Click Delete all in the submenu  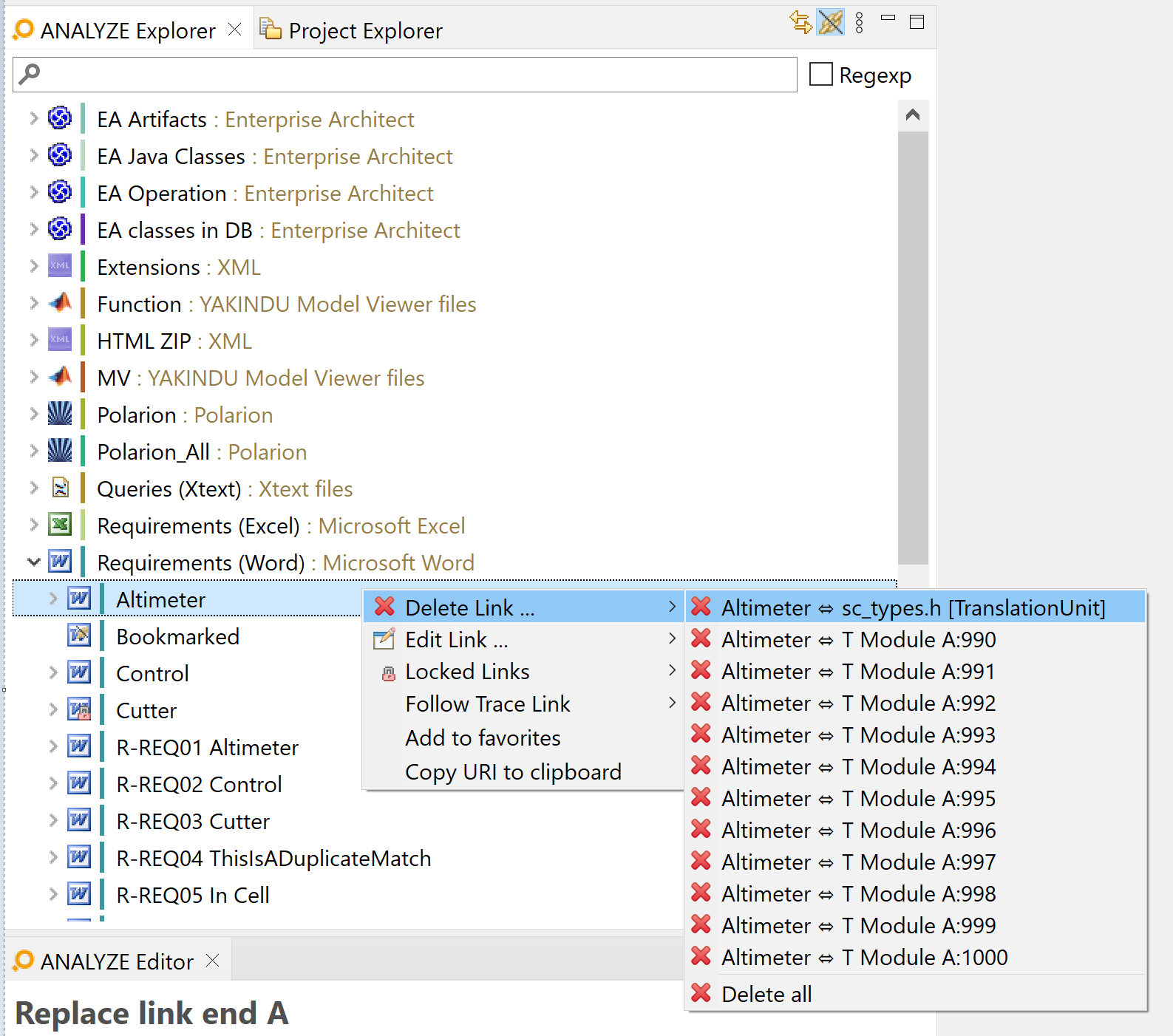point(916,994)
